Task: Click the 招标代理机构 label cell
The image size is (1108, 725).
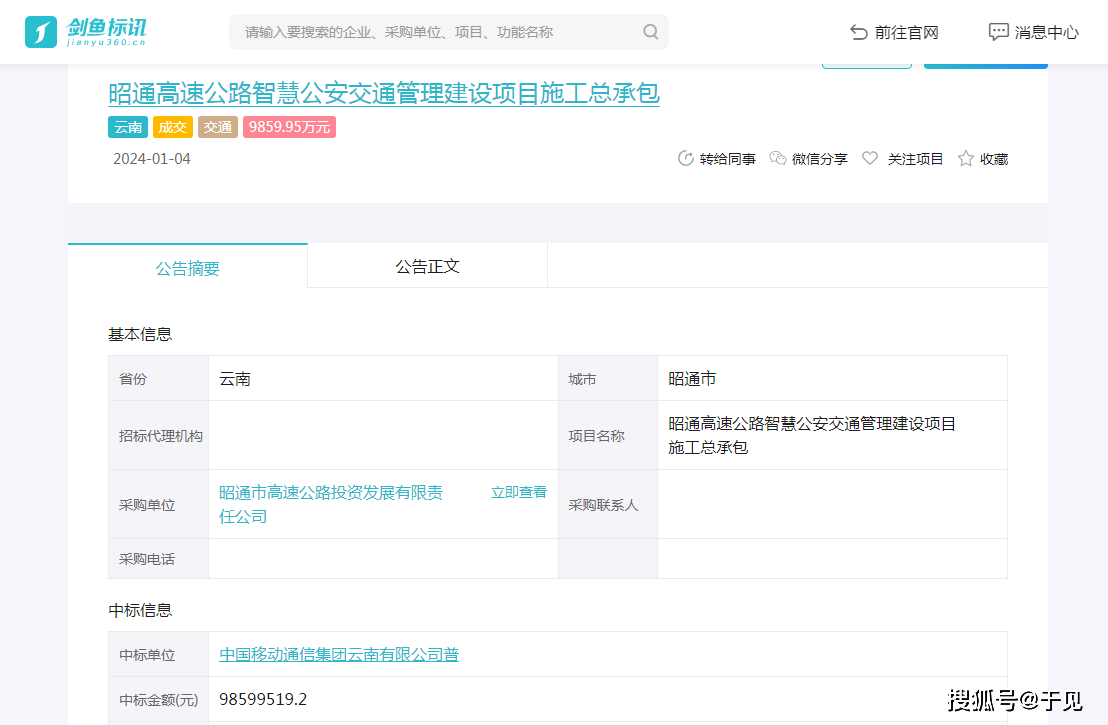Action: click(x=158, y=435)
